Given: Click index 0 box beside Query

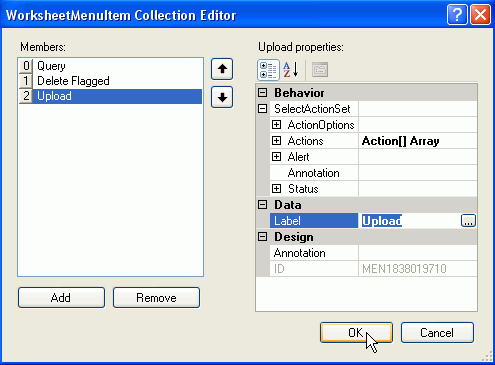Looking at the screenshot, I should pos(26,66).
